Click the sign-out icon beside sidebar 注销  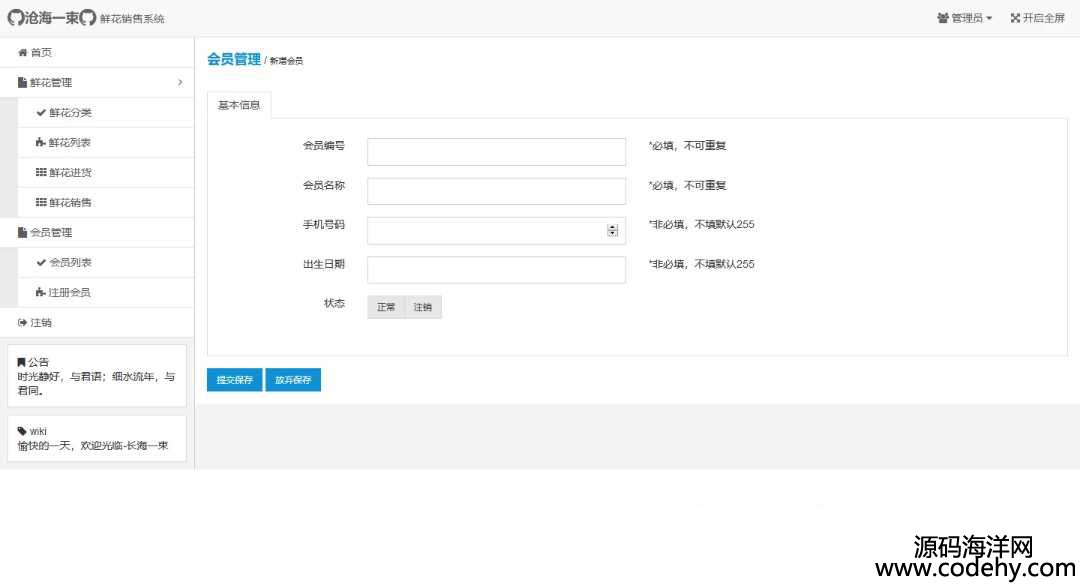23,323
